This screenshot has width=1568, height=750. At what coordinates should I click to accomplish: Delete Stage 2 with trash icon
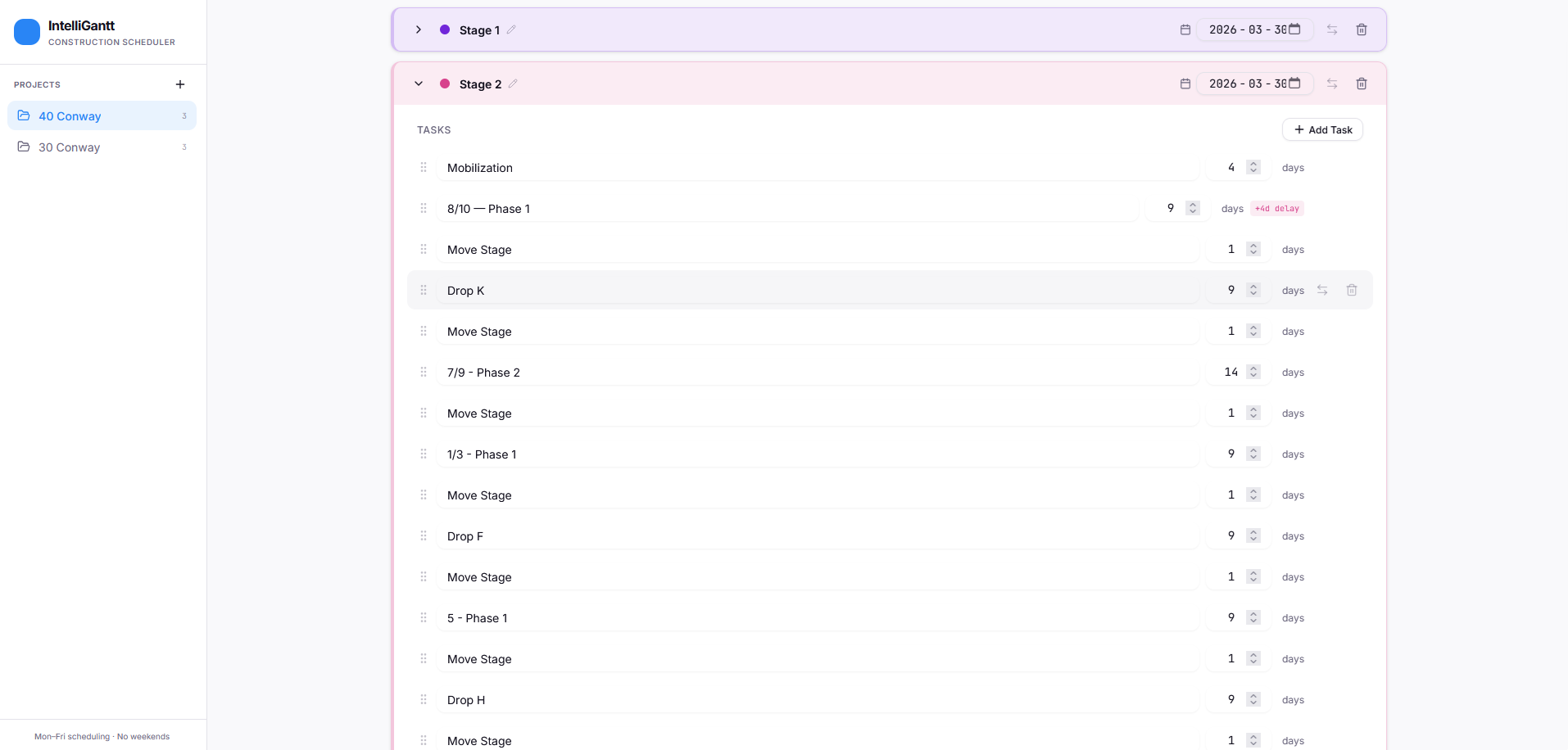tap(1362, 84)
